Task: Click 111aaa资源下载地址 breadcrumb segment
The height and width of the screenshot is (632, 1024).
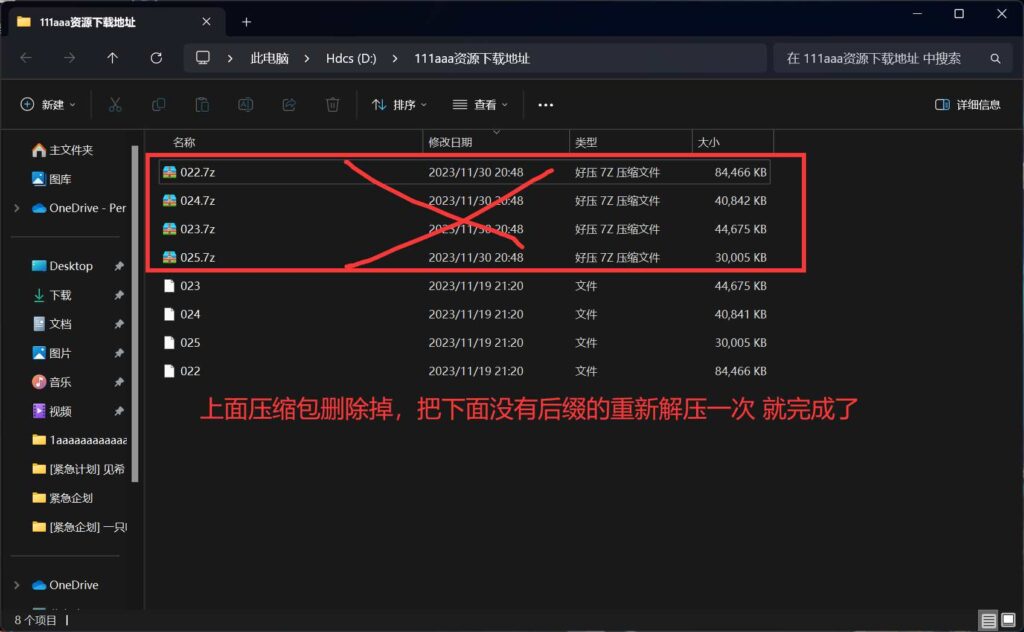Action: click(x=472, y=59)
